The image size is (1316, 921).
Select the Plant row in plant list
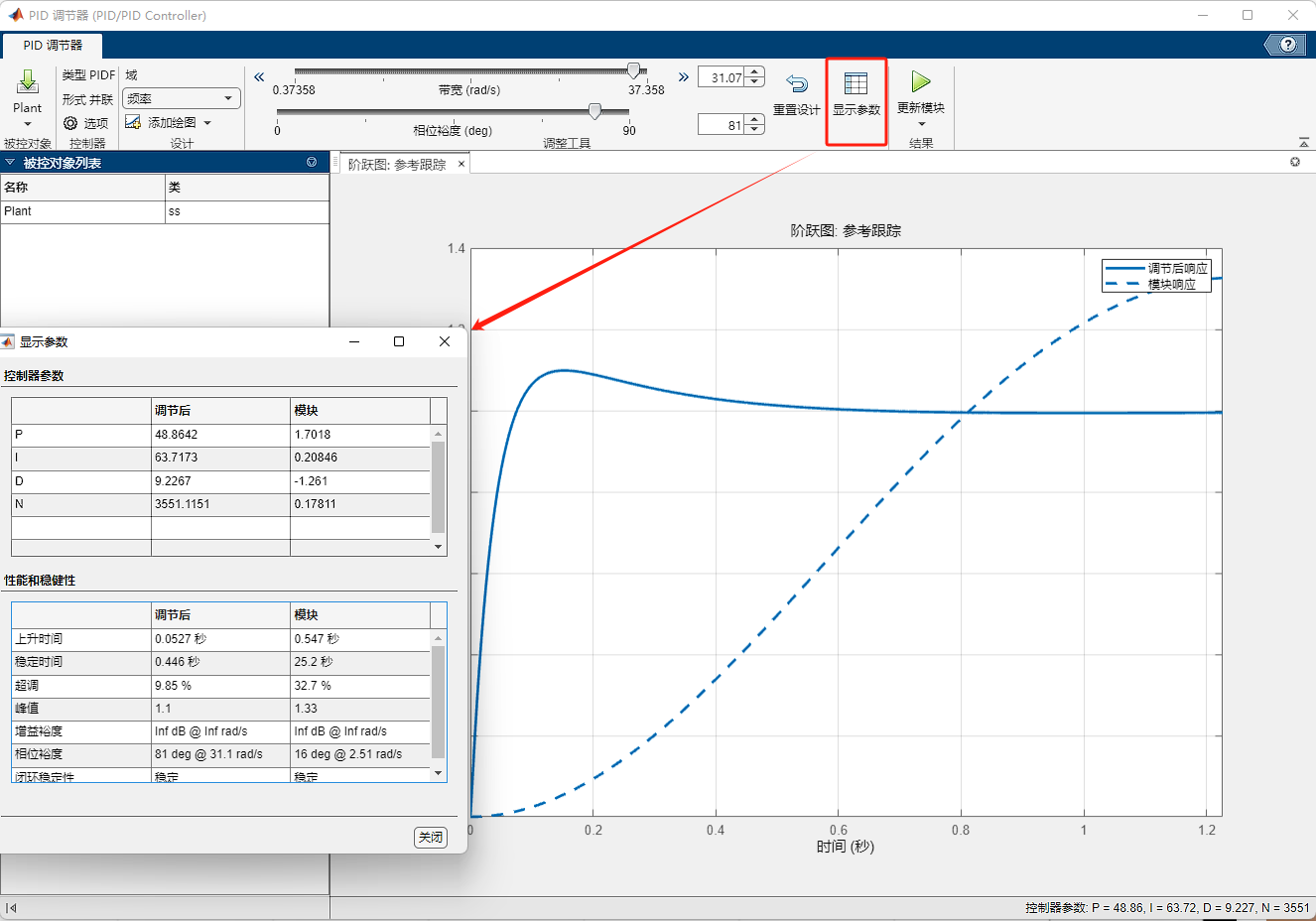coord(165,211)
